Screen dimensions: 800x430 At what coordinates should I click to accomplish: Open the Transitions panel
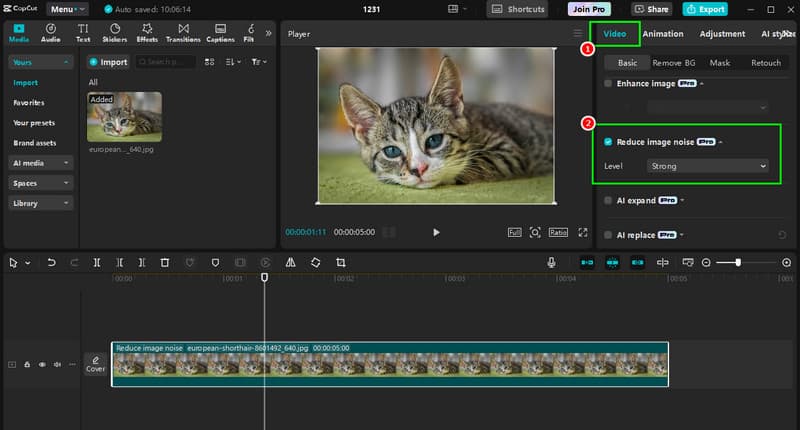[x=183, y=33]
